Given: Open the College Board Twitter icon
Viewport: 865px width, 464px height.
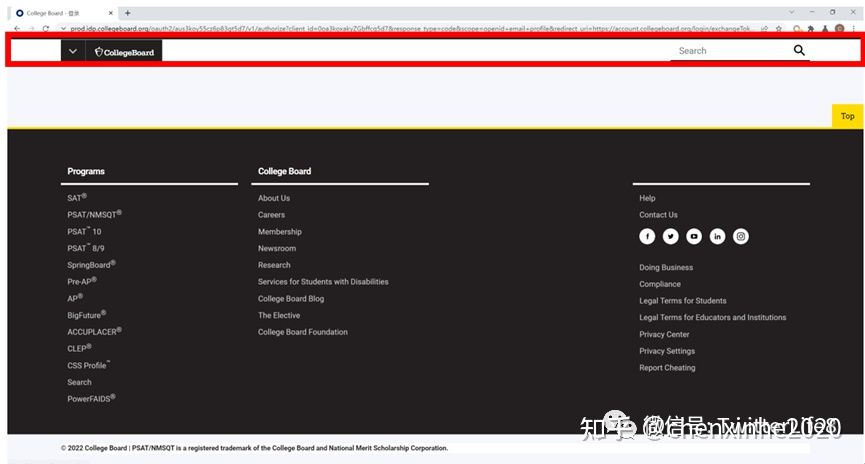Looking at the screenshot, I should 670,236.
